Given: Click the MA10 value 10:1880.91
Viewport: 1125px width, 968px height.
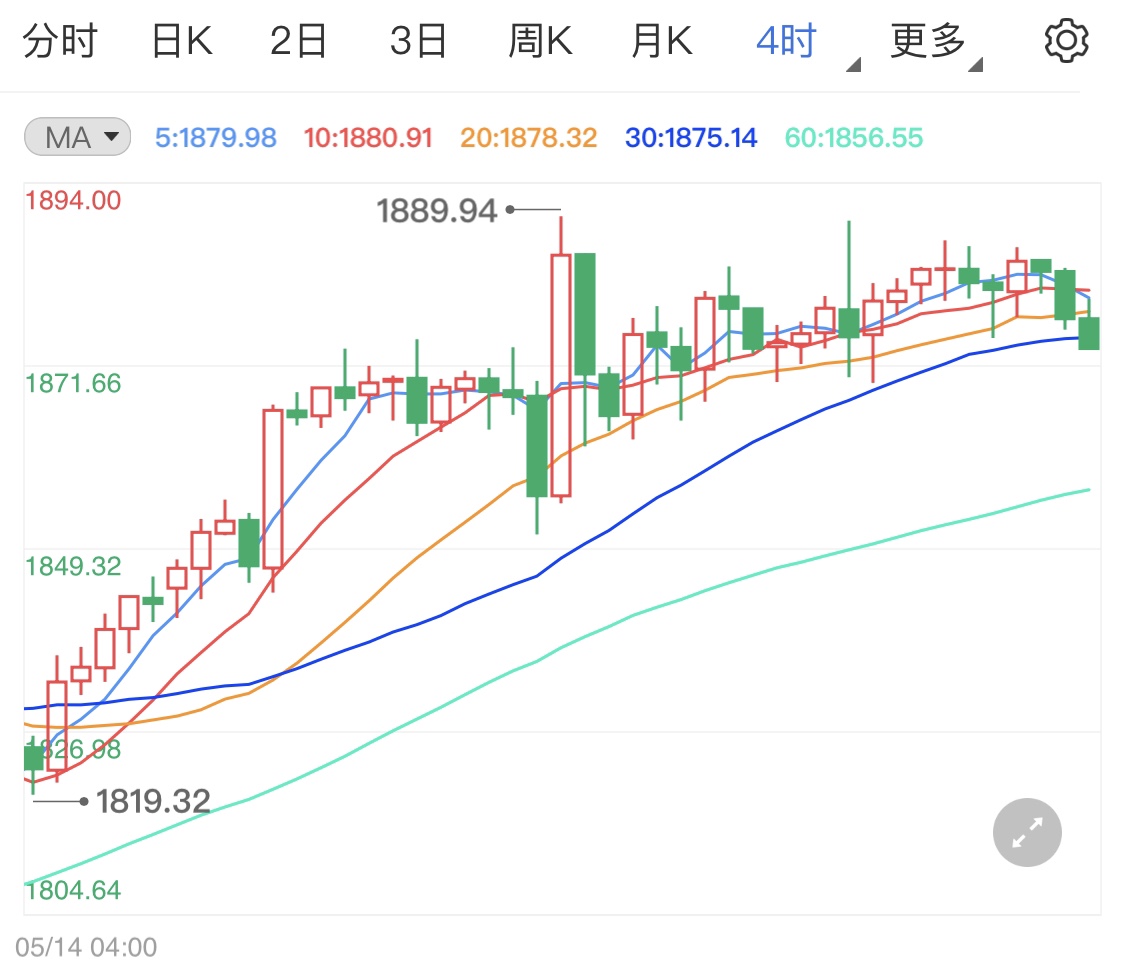Looking at the screenshot, I should pos(368,137).
